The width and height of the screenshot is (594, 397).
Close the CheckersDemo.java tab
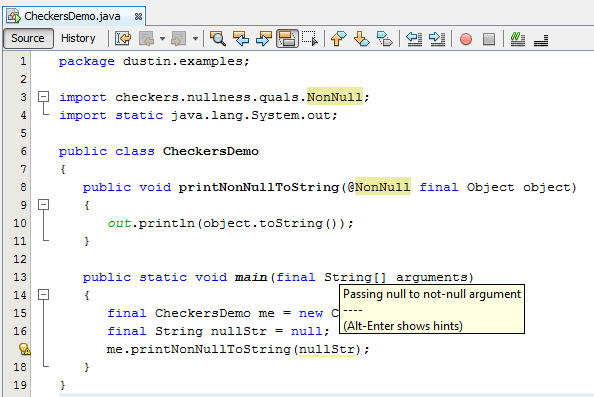tap(138, 17)
